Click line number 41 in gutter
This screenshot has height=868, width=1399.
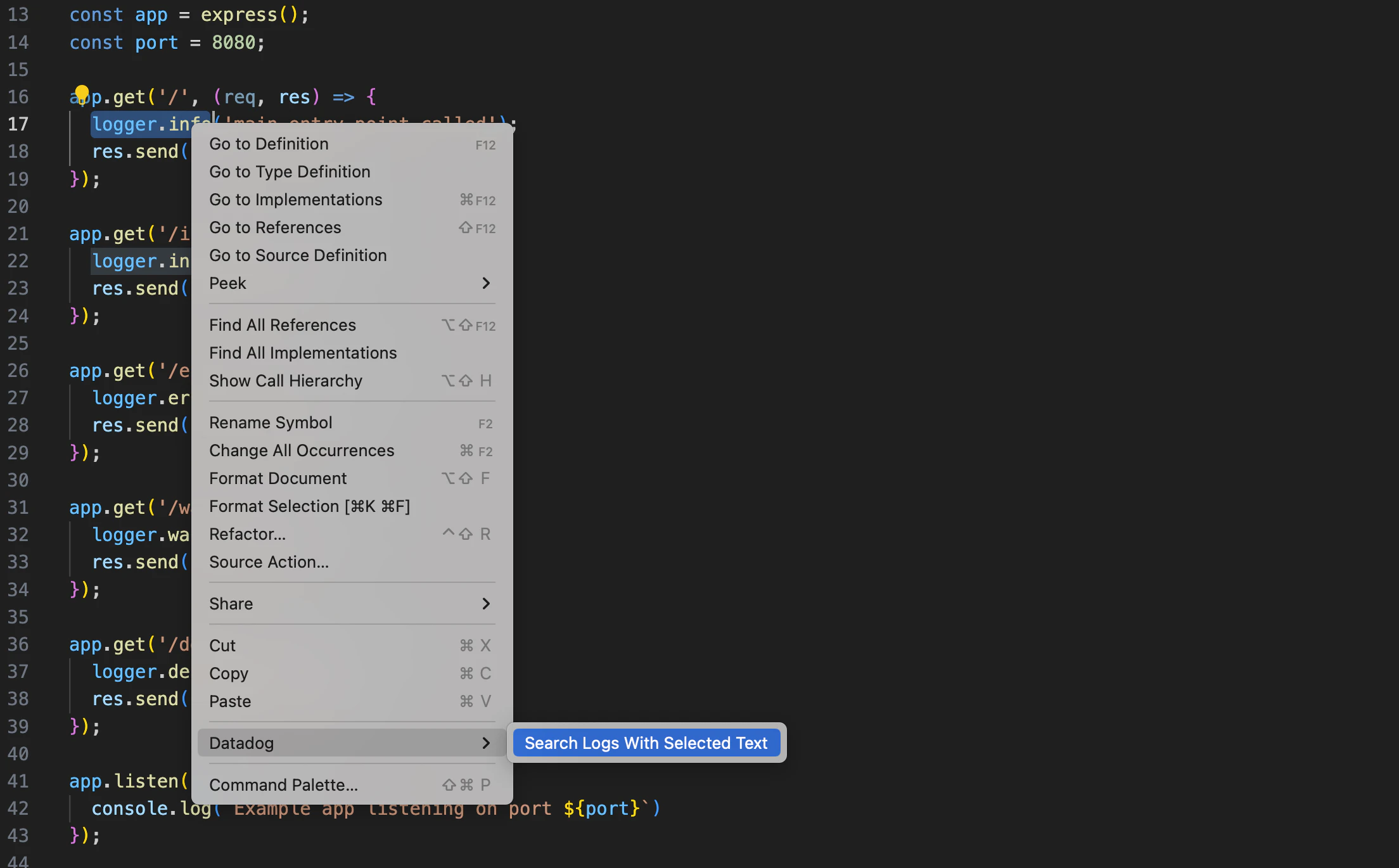pos(18,781)
